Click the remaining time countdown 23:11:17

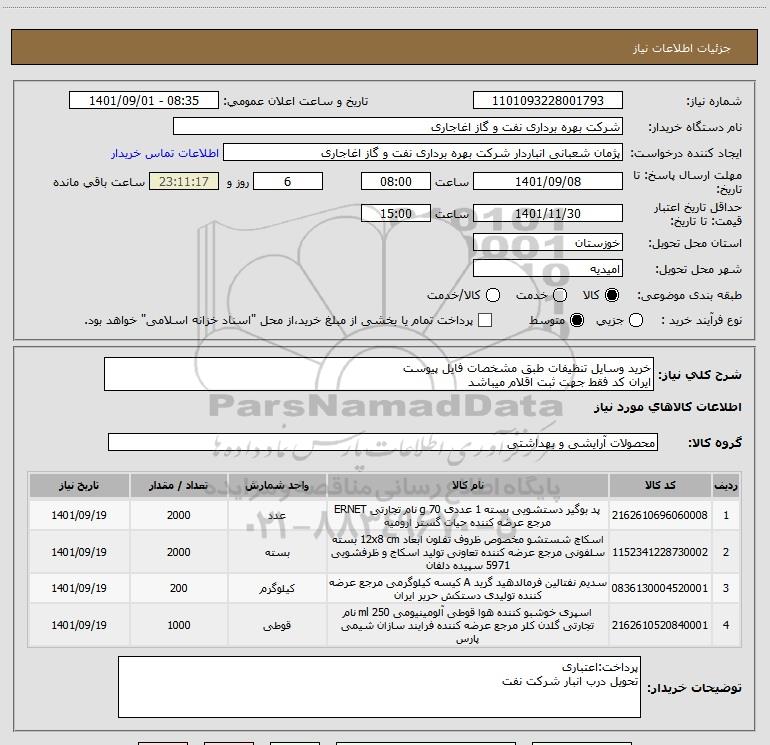point(184,181)
